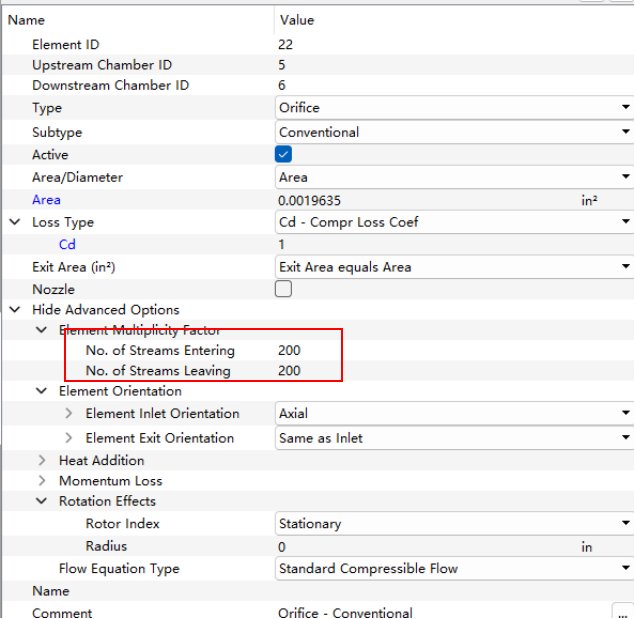The image size is (635, 619).
Task: Enable the Nozzle checkbox
Action: click(x=284, y=289)
